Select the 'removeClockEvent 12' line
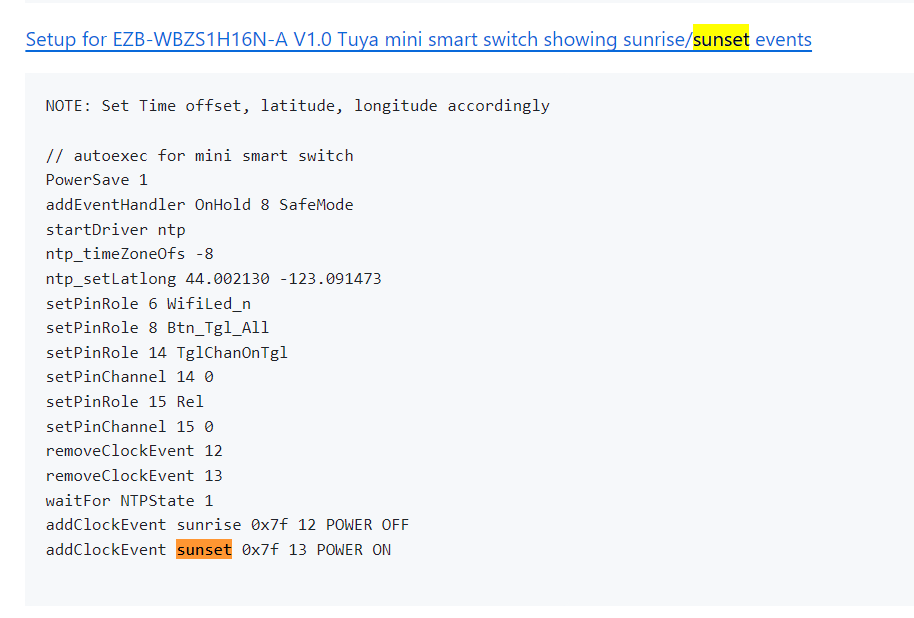This screenshot has width=914, height=618. [134, 451]
